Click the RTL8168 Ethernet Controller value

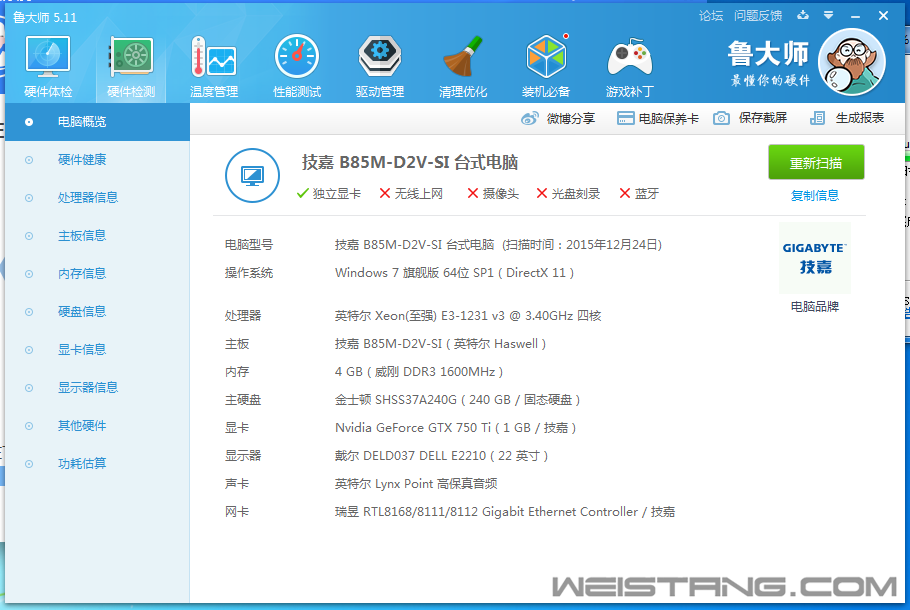(505, 512)
